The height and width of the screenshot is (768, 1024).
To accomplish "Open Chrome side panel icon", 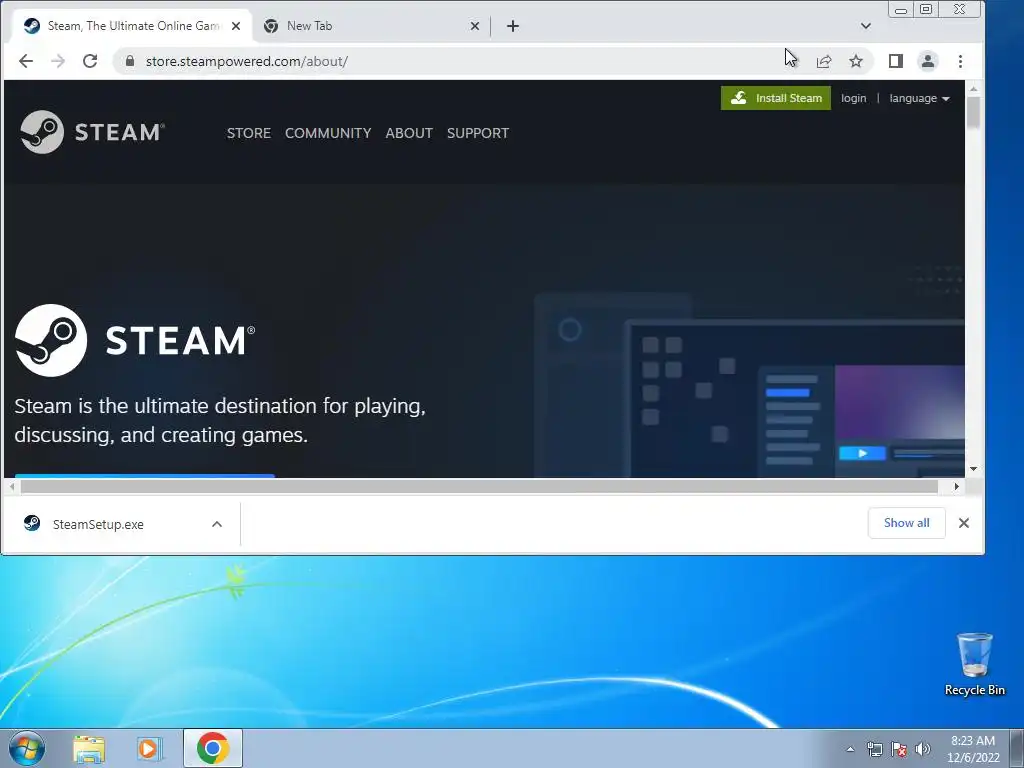I will tap(895, 61).
